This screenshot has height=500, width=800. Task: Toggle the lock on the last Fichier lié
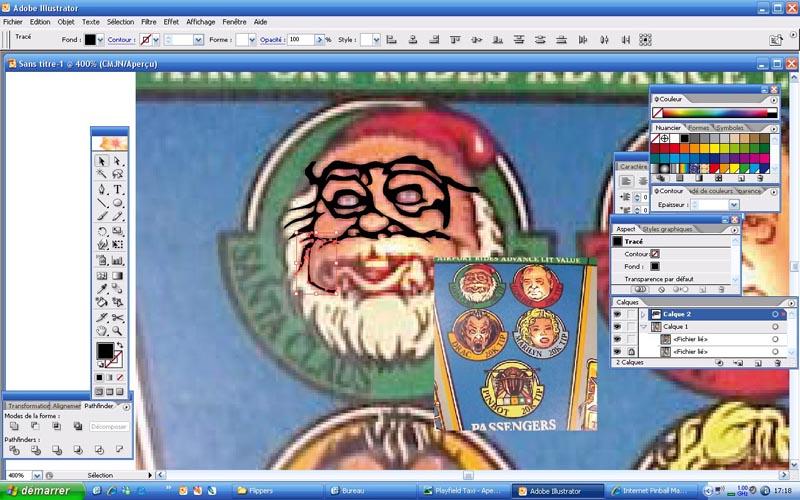(x=631, y=352)
